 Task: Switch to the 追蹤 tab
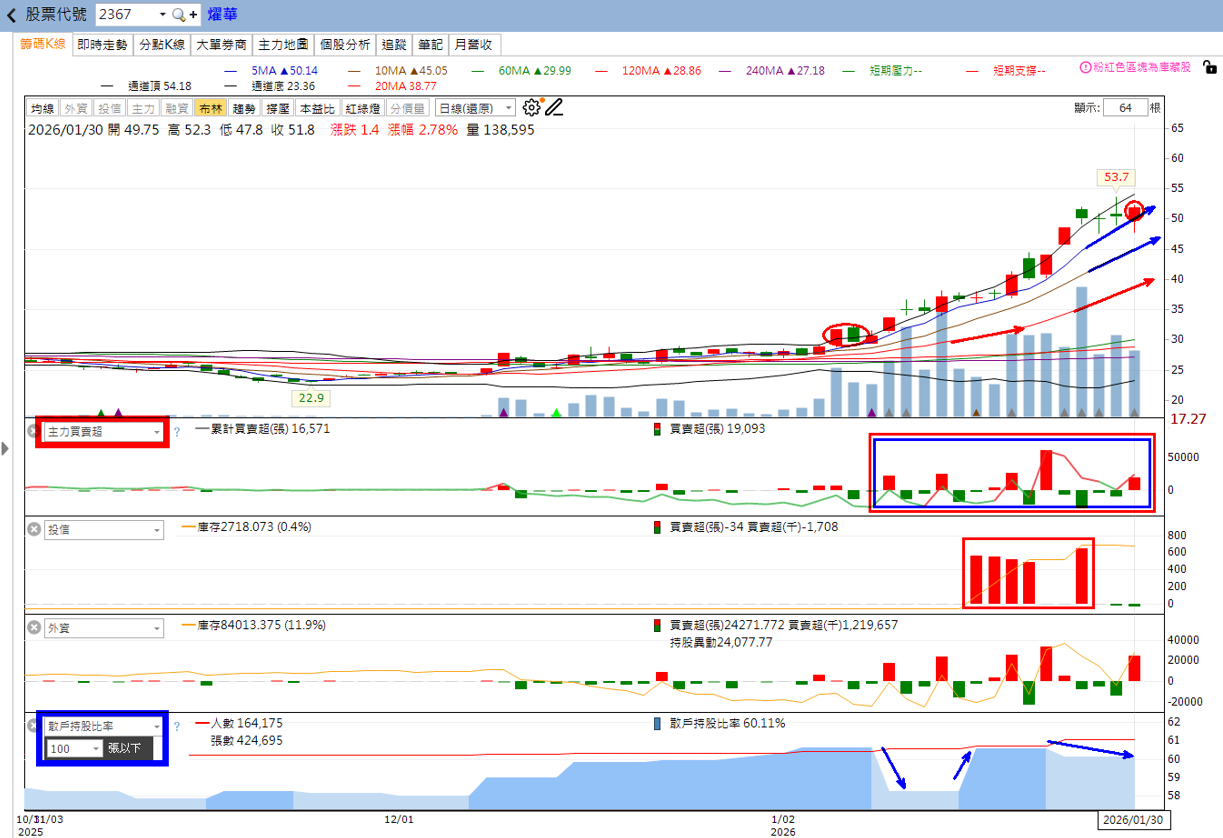[x=394, y=44]
